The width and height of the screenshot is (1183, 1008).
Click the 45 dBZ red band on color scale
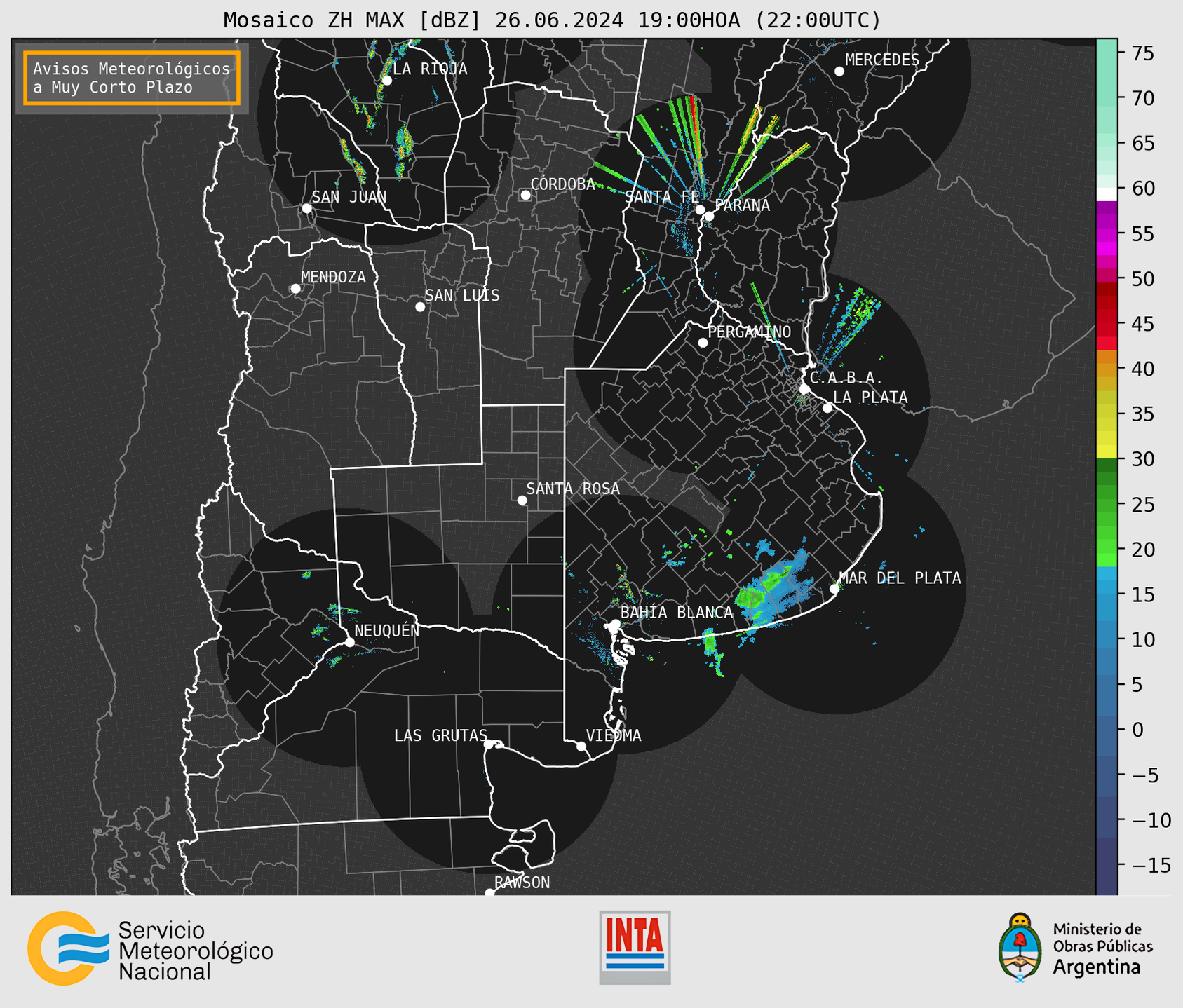pos(1107,324)
